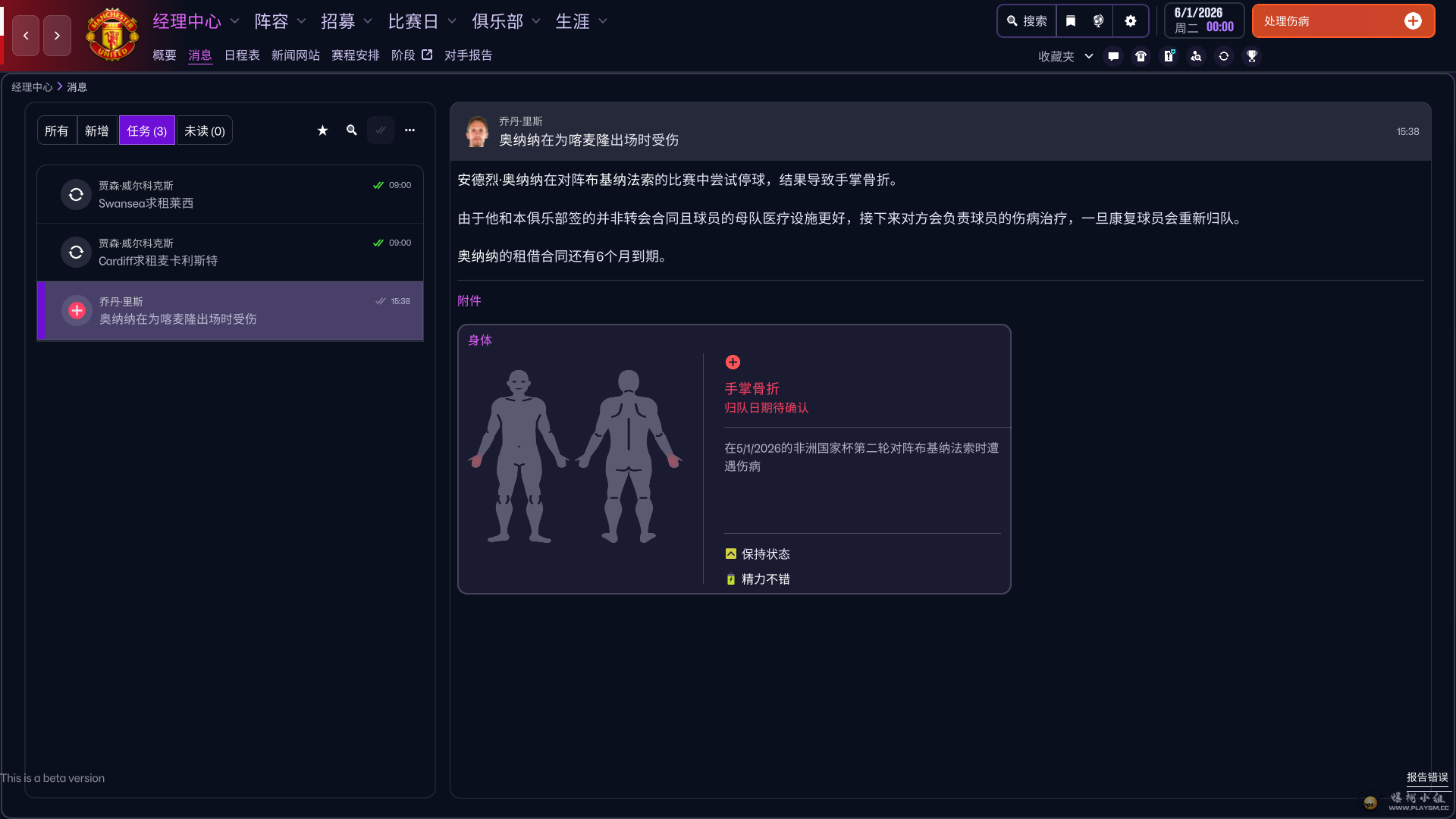This screenshot has width=1456, height=819.
Task: Click the speech bubble messages shortcut
Action: point(1113,56)
